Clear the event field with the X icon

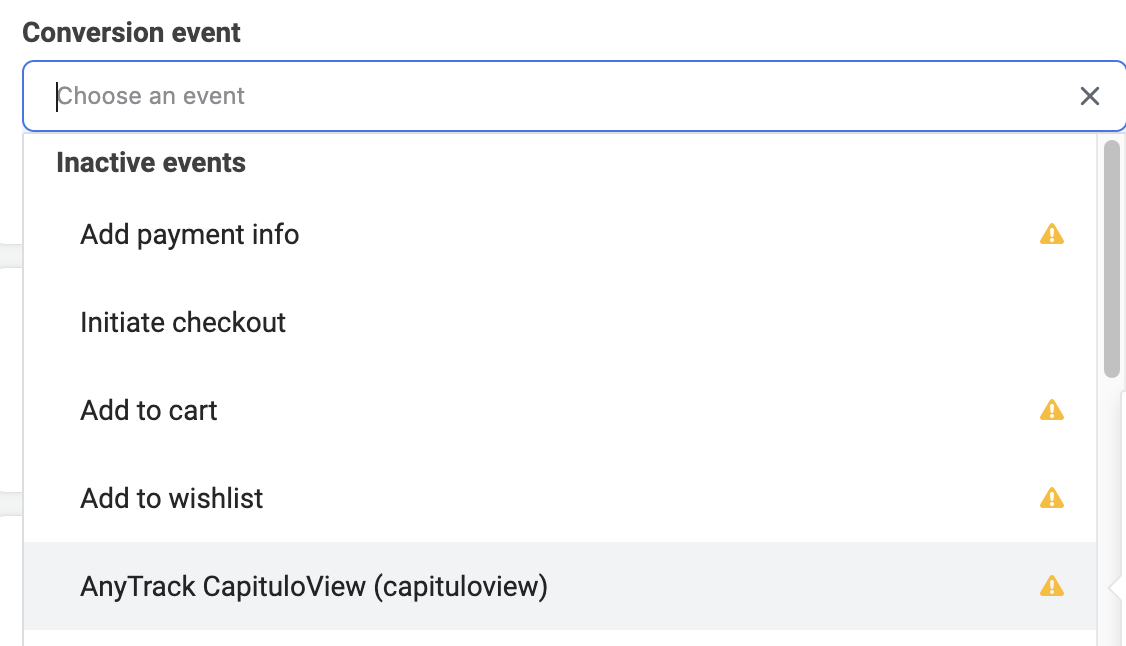[1089, 96]
